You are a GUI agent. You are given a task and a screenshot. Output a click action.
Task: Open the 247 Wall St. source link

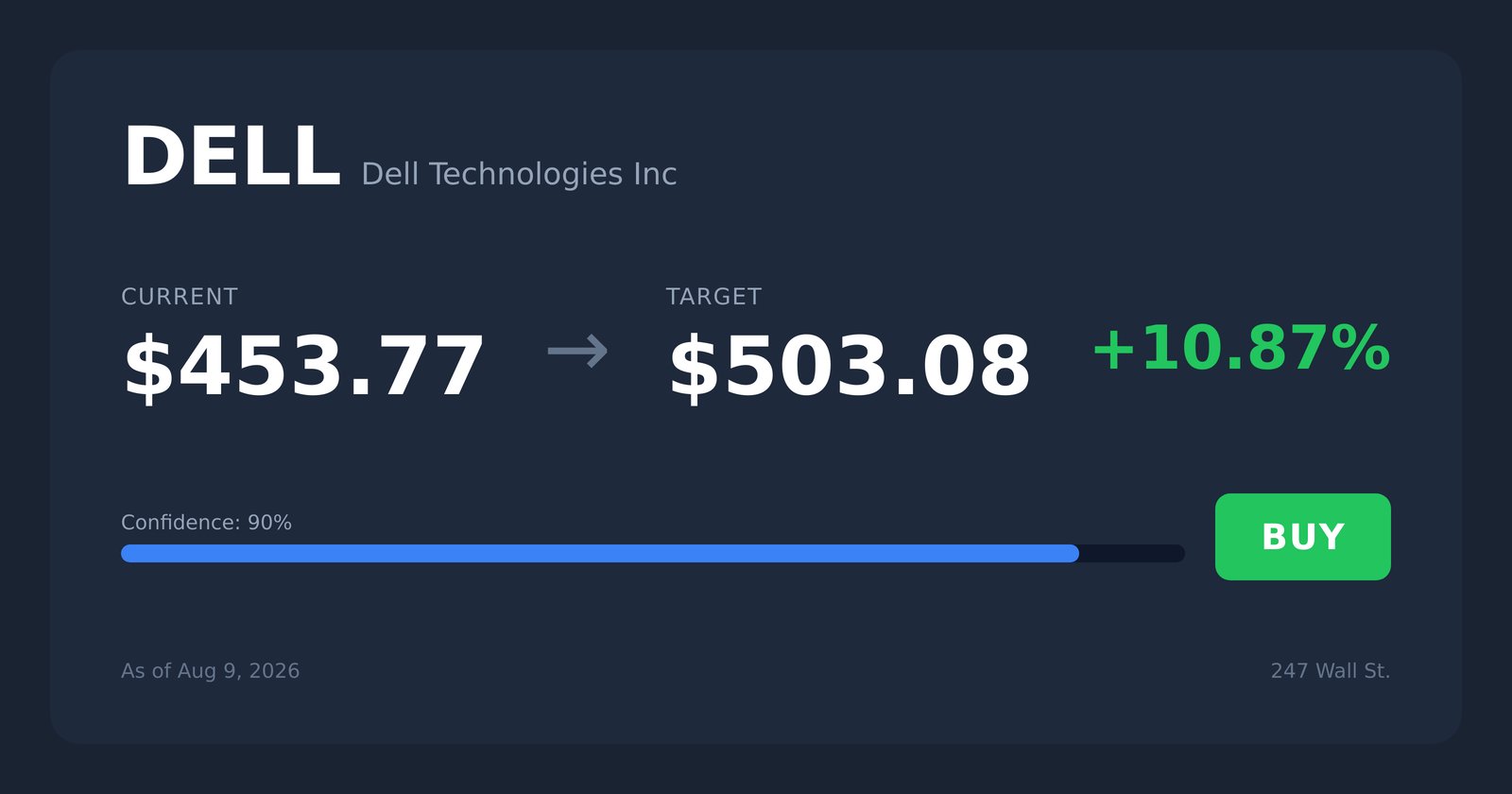[1331, 671]
